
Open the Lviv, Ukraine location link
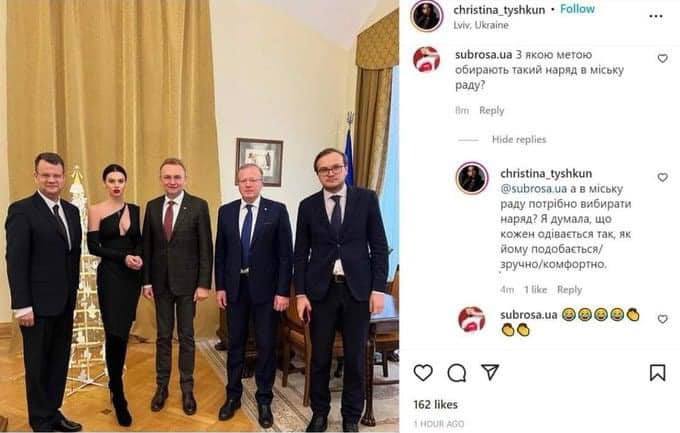(481, 25)
